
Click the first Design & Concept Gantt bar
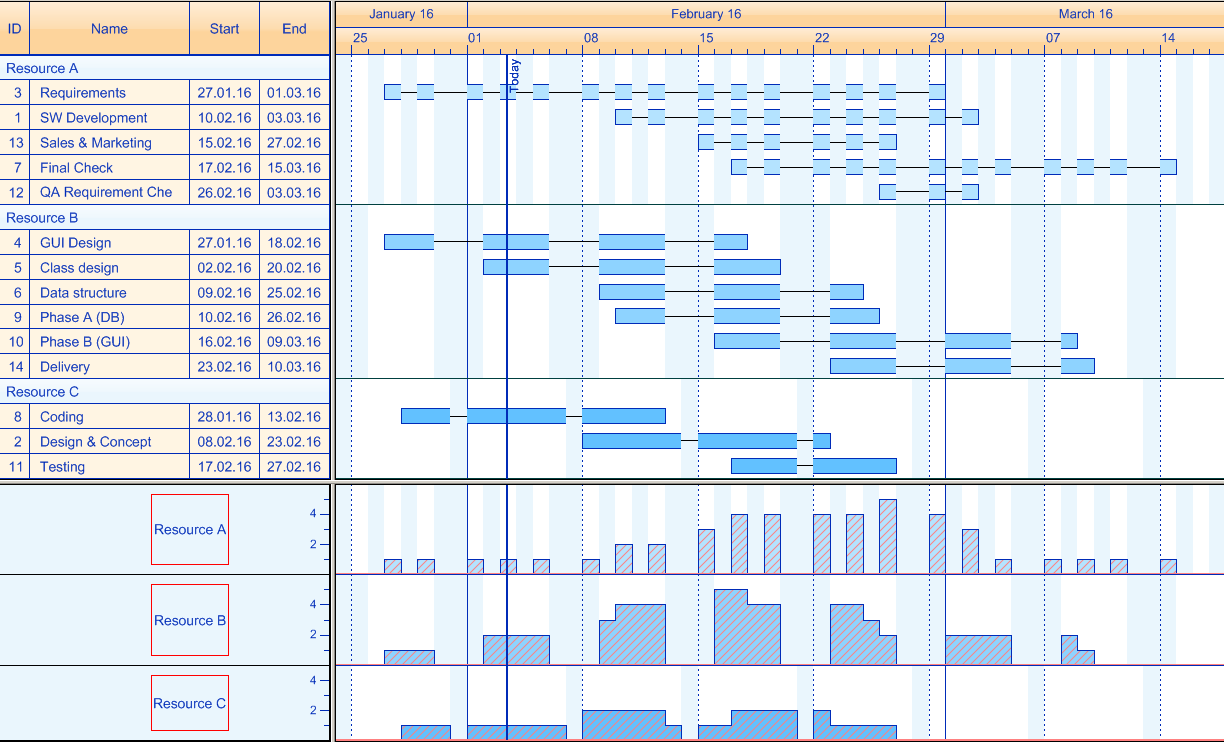[x=632, y=441]
